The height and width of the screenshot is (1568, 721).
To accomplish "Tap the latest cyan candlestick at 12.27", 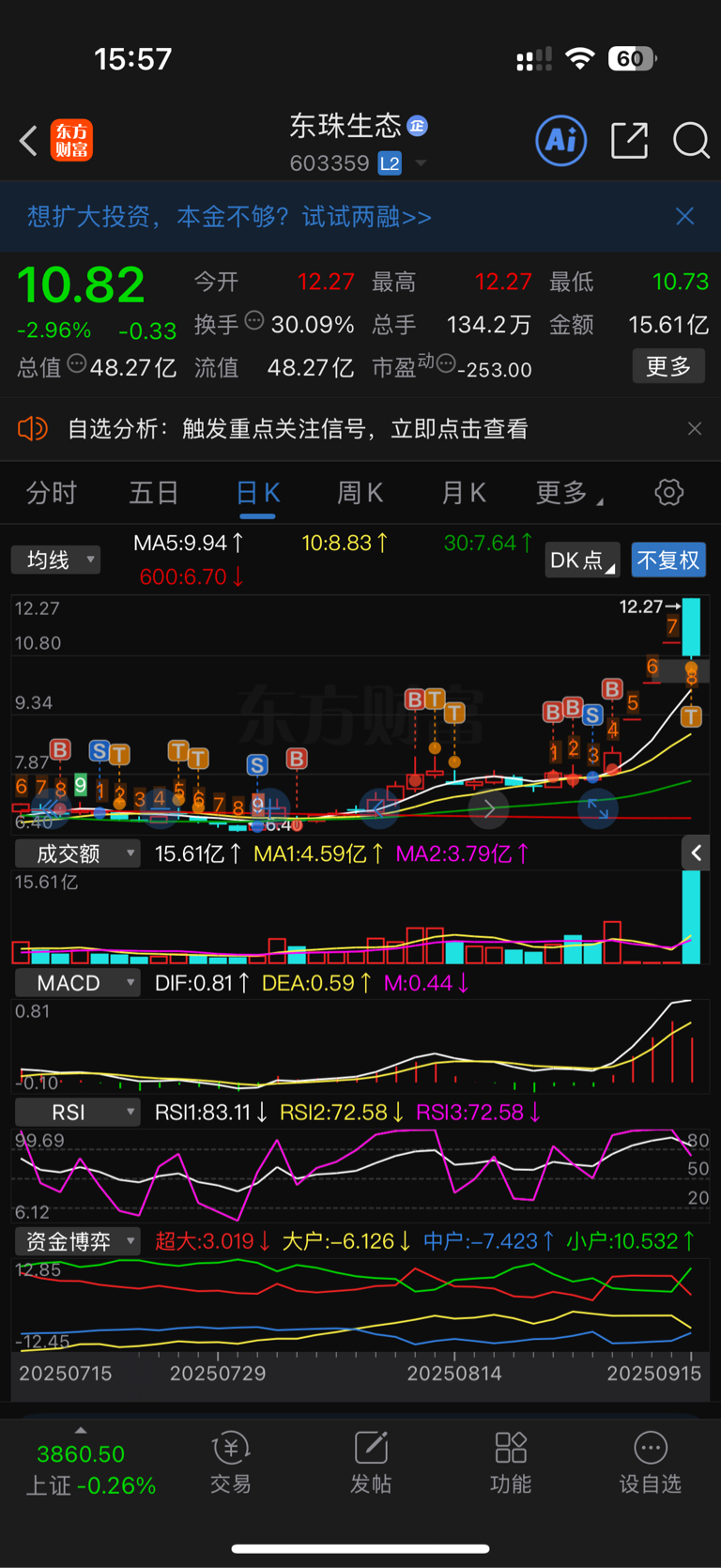I will [x=691, y=627].
